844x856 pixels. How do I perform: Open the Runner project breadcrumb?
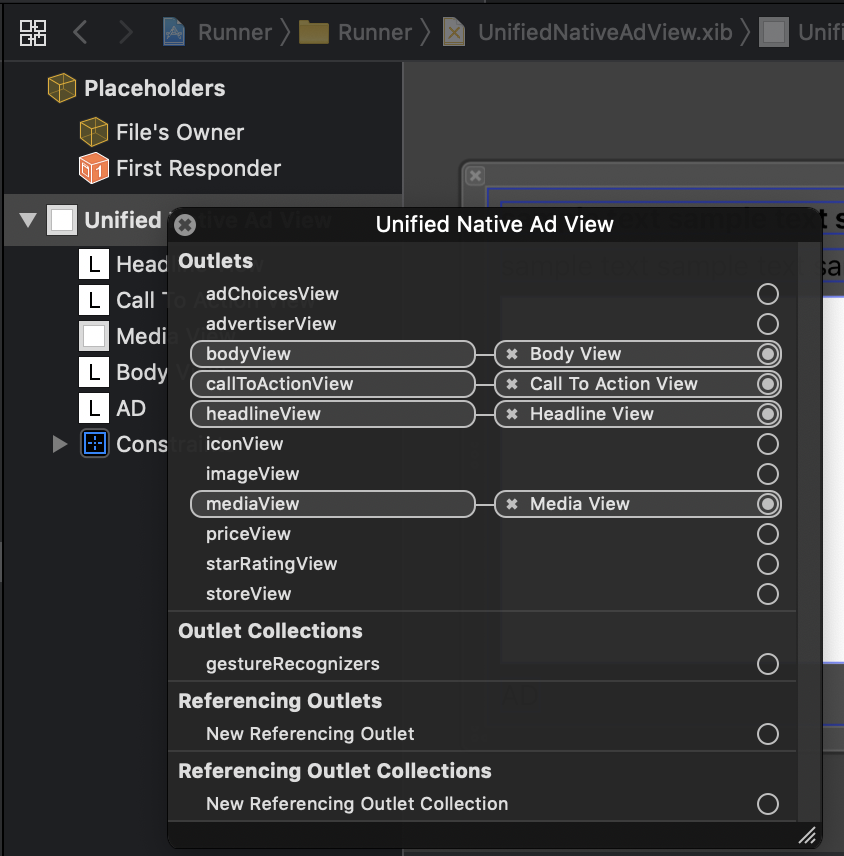click(235, 32)
